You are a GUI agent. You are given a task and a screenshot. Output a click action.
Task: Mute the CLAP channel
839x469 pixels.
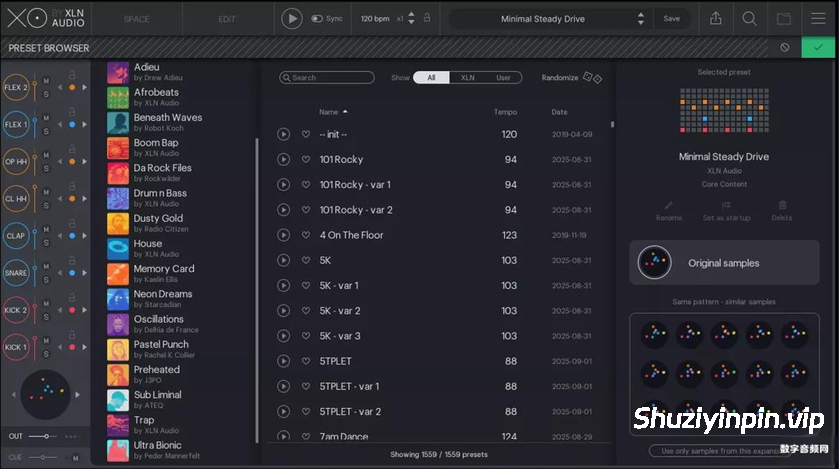tap(46, 229)
